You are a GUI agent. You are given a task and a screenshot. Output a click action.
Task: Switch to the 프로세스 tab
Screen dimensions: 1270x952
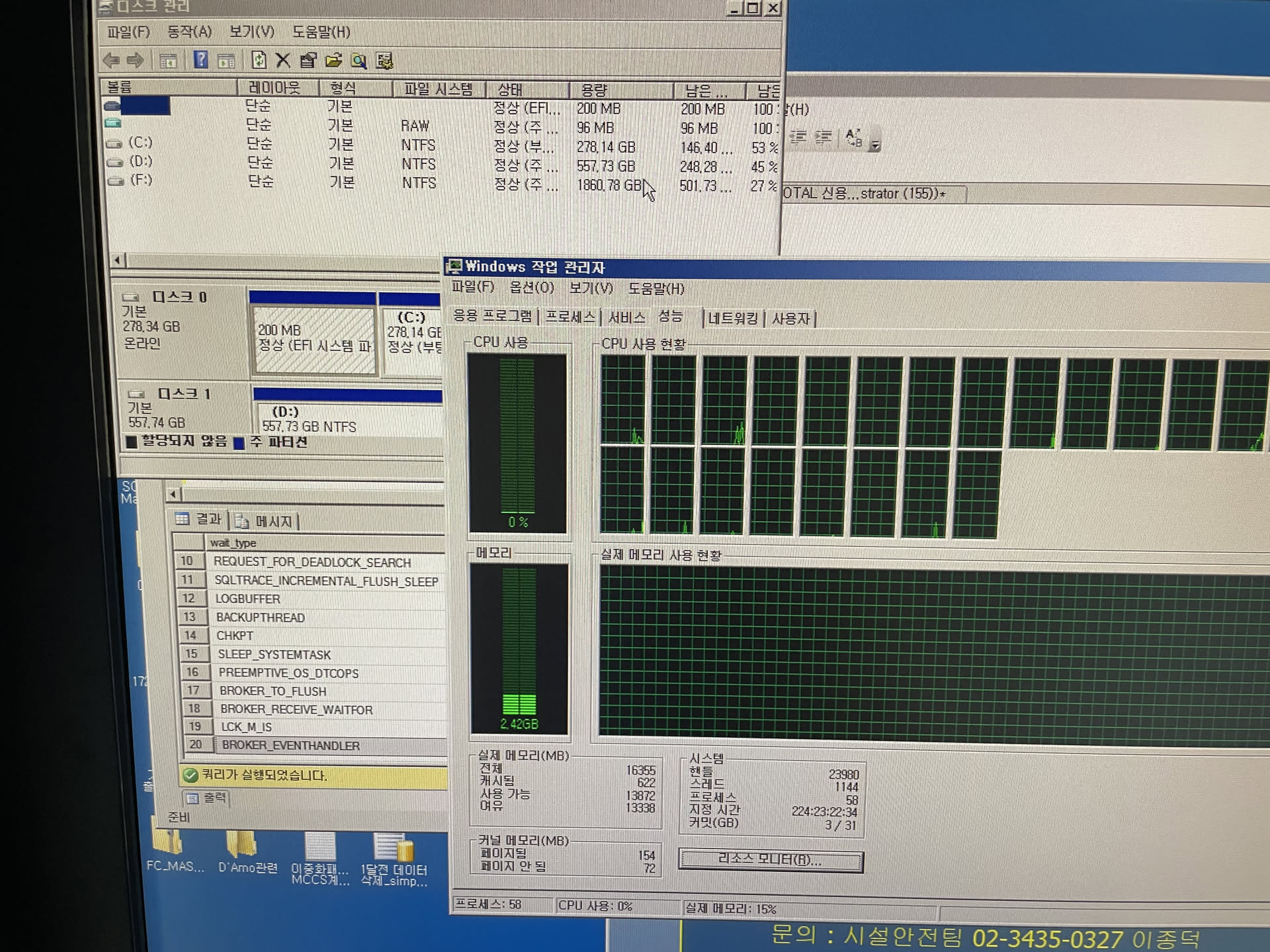[x=570, y=317]
